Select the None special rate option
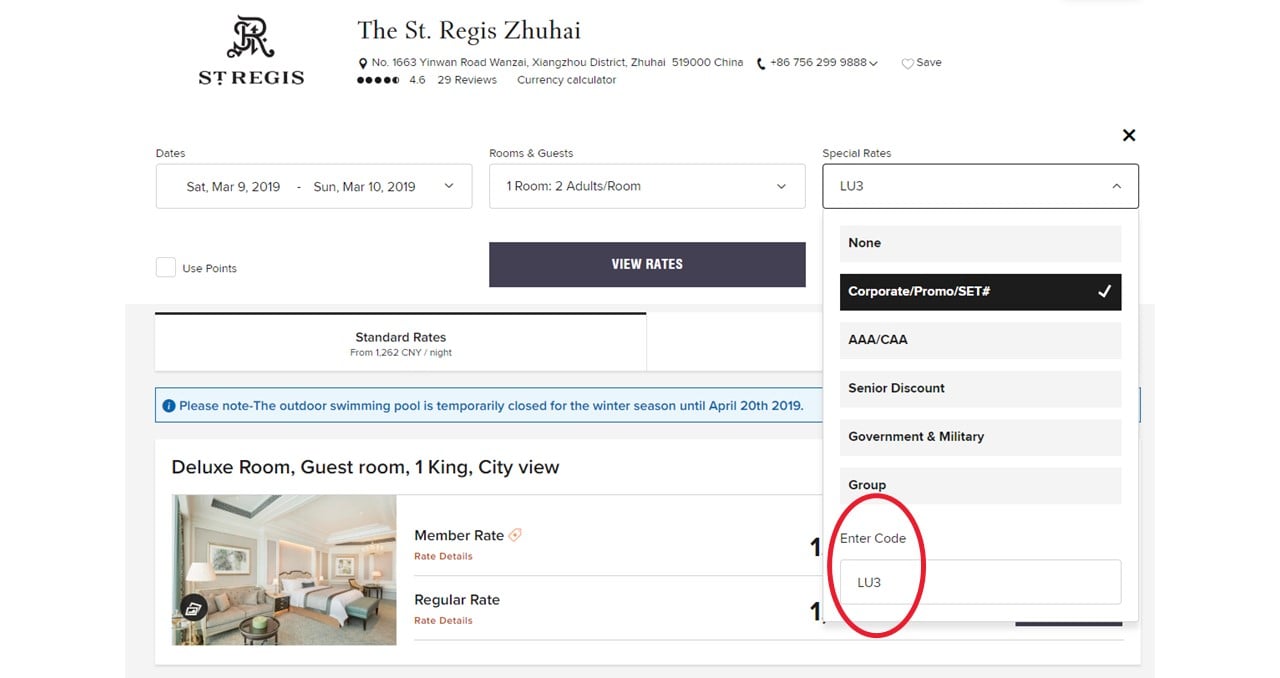The height and width of the screenshot is (678, 1280). pos(980,243)
